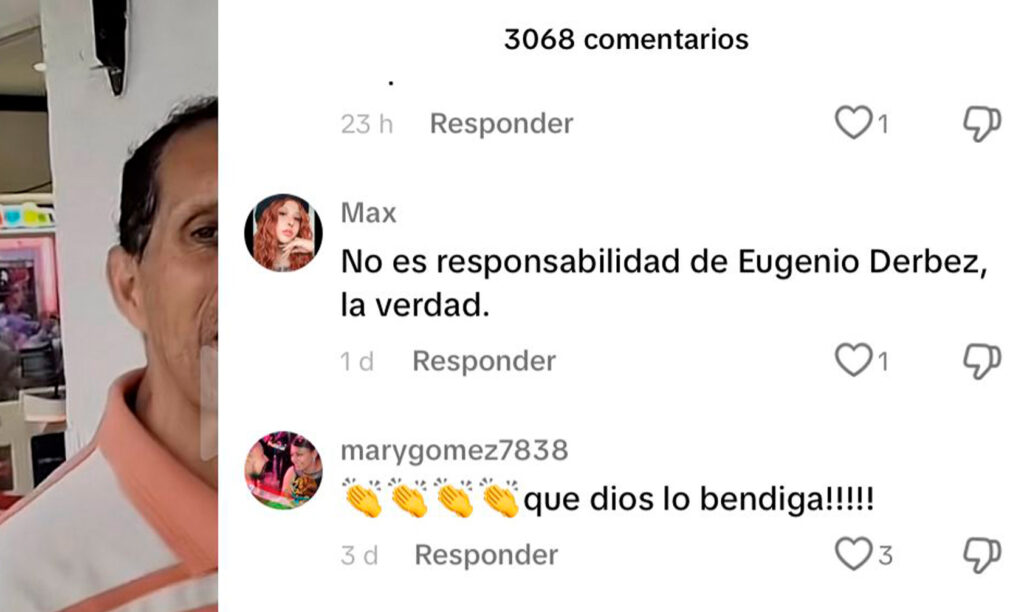Click the 1 d timestamp on Max's comment
The image size is (1024, 612).
click(357, 361)
